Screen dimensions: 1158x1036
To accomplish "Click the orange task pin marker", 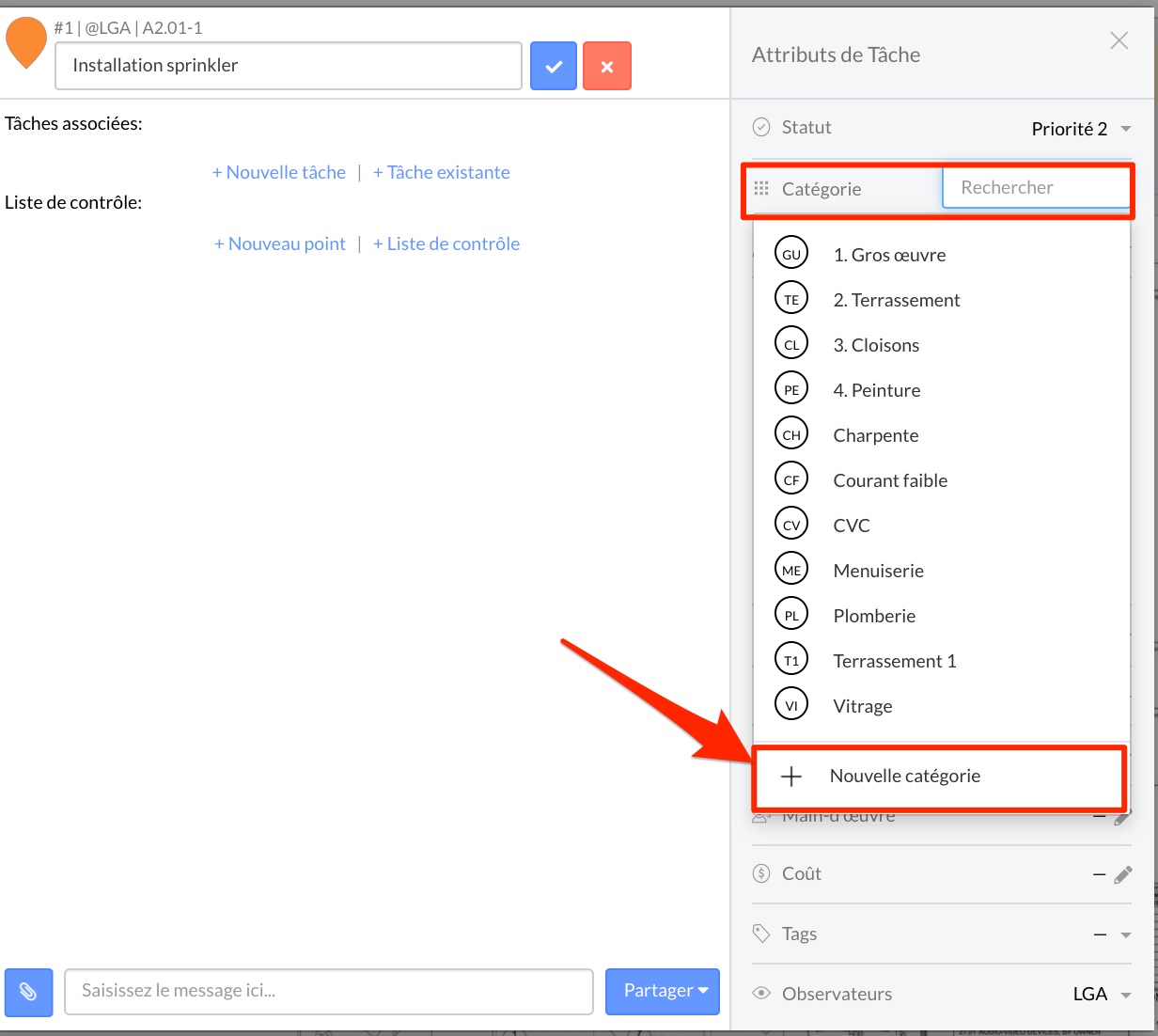I will [x=26, y=42].
